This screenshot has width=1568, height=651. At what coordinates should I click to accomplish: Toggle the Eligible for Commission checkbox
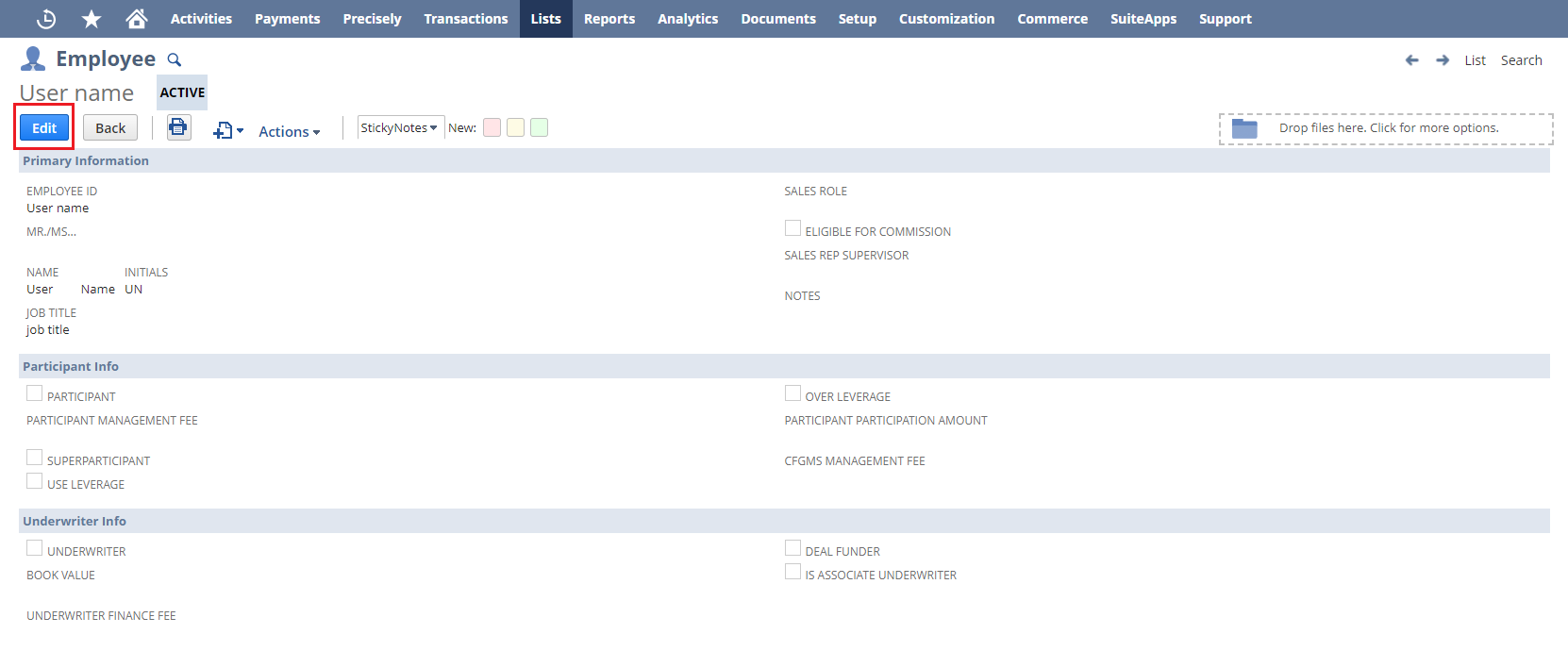click(792, 228)
